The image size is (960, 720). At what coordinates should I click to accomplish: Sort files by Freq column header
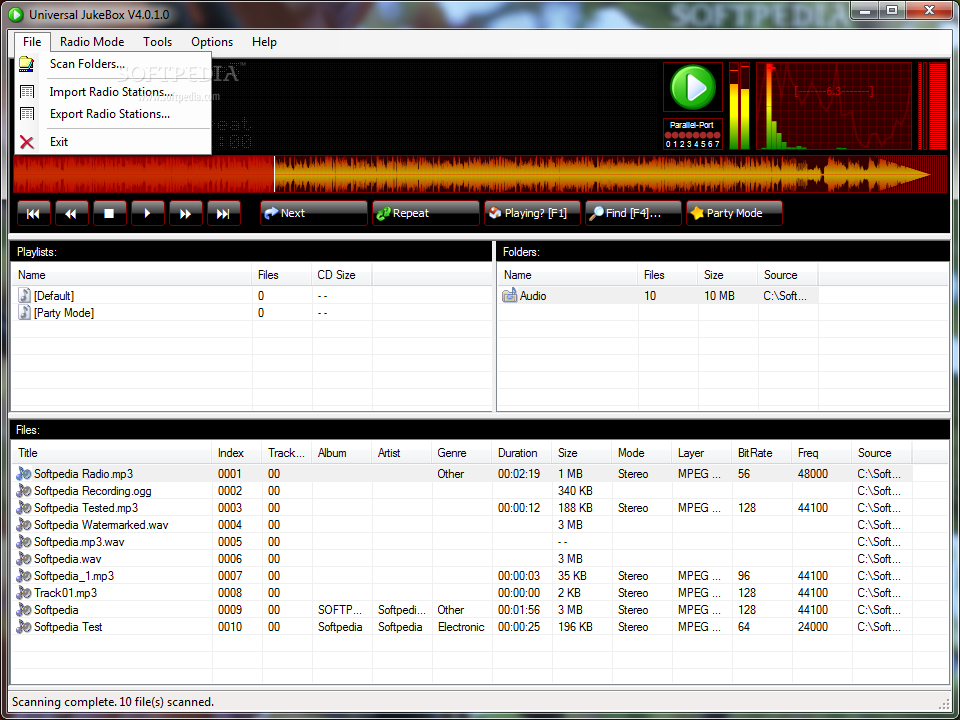(822, 453)
